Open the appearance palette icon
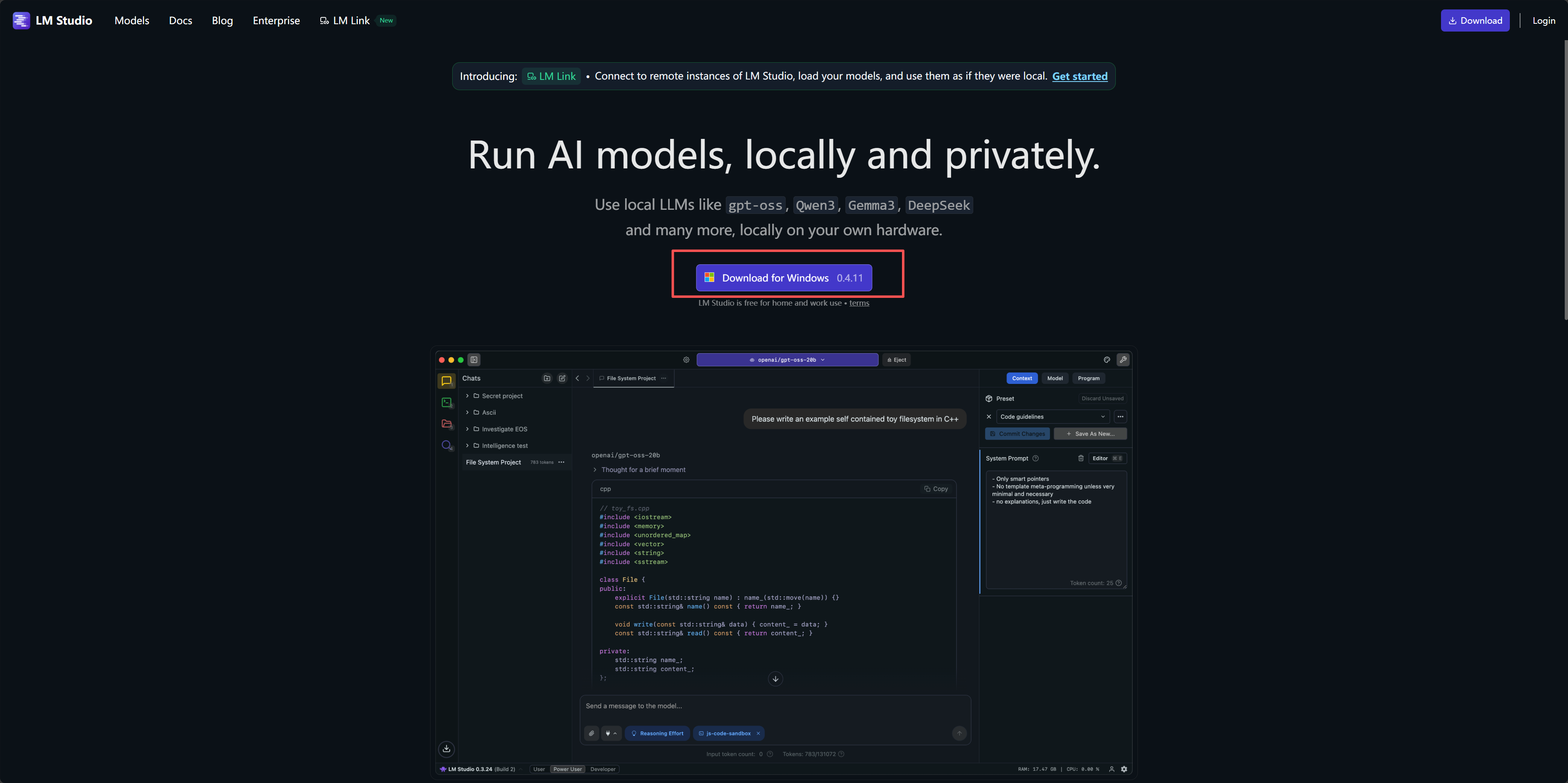 (x=1107, y=360)
